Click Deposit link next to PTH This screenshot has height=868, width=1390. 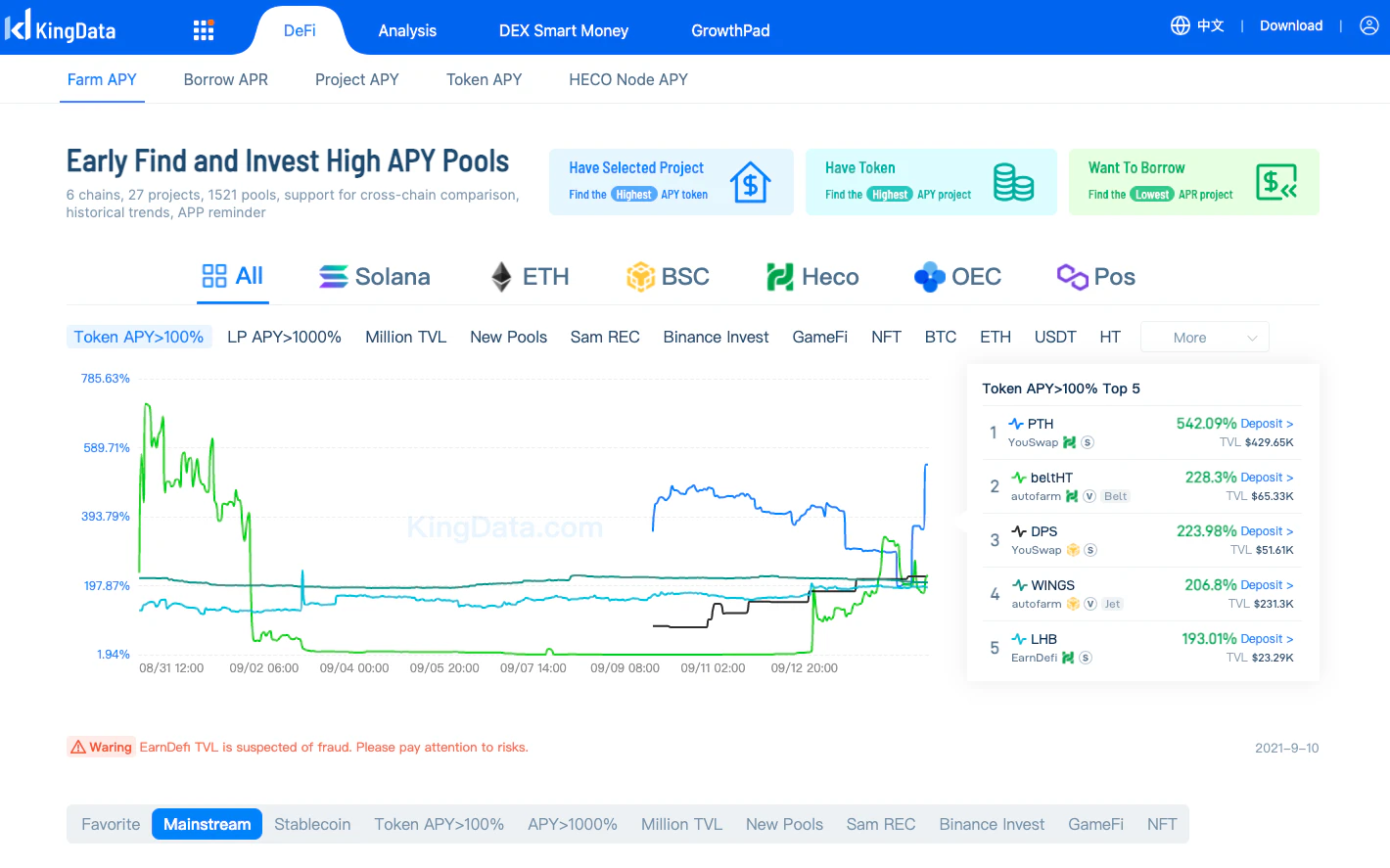pos(1266,423)
